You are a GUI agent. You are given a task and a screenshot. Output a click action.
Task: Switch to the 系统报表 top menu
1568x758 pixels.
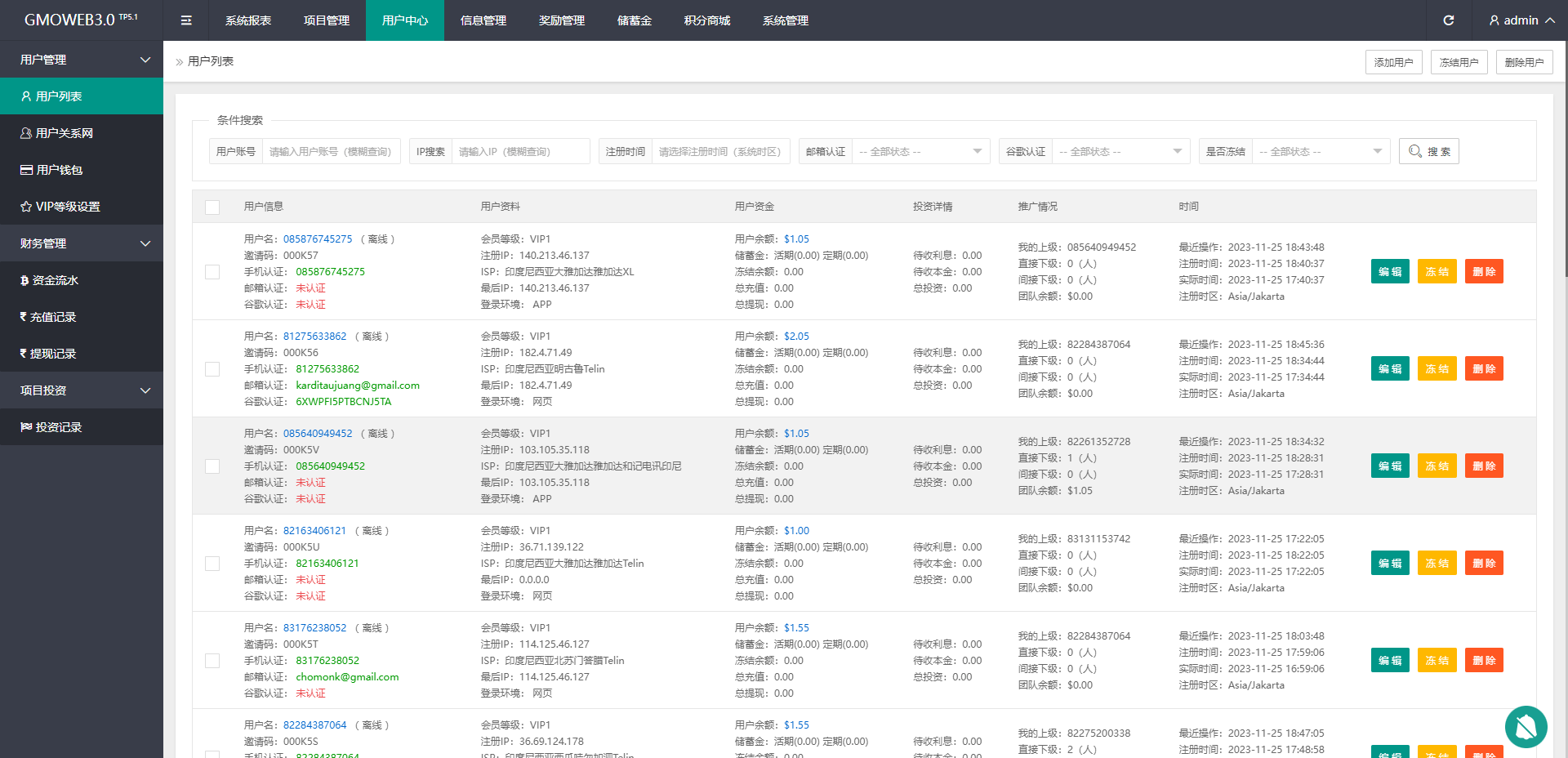tap(248, 20)
